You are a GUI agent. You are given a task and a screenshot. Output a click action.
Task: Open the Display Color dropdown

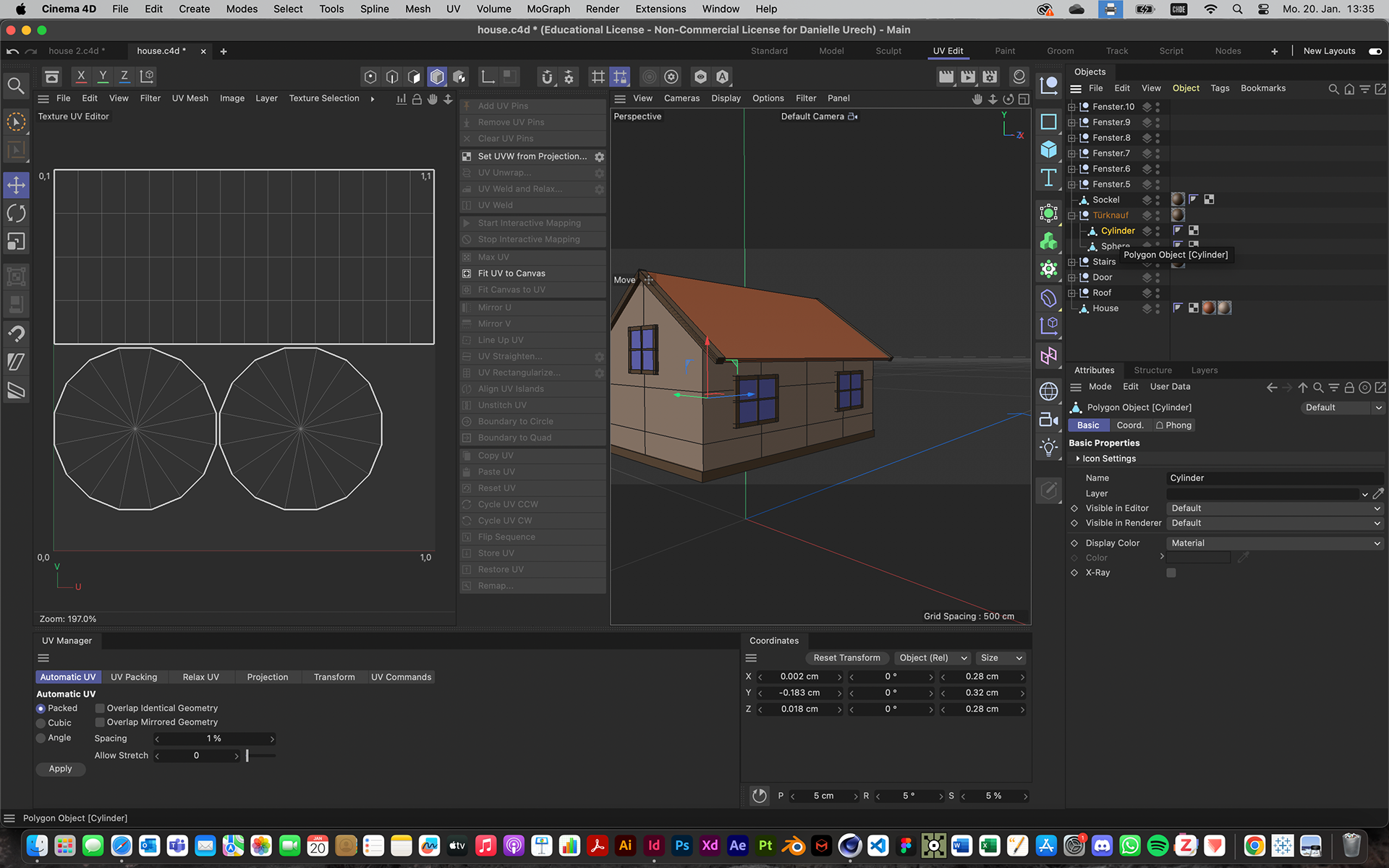click(x=1274, y=543)
